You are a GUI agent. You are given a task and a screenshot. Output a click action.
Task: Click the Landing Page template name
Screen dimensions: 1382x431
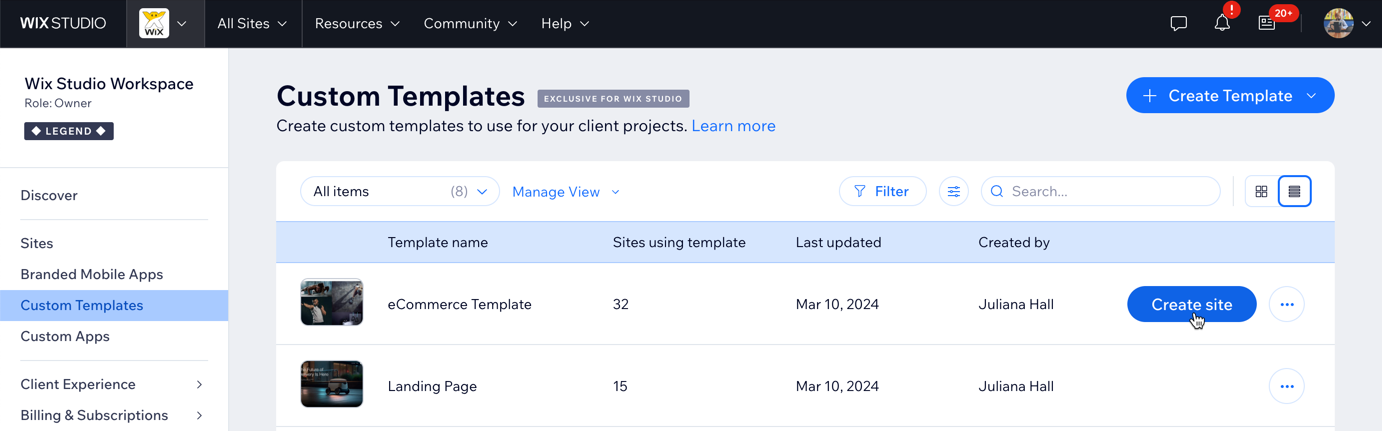coord(432,386)
